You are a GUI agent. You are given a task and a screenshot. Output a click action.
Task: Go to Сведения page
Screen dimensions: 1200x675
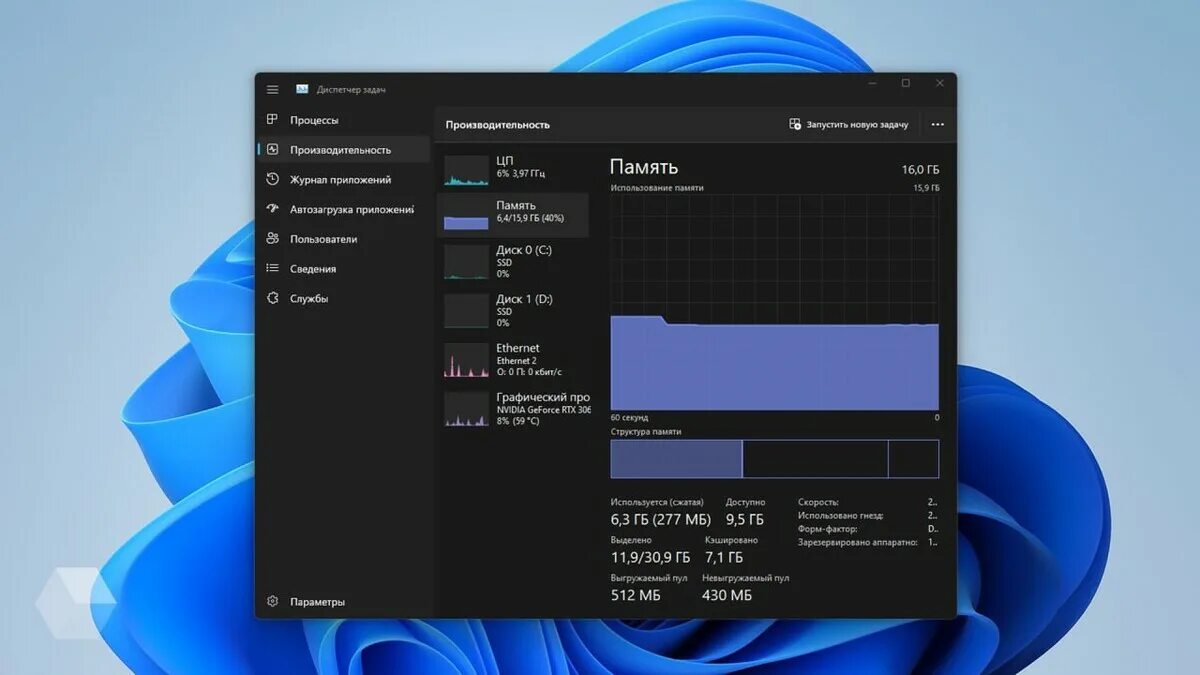click(343, 268)
